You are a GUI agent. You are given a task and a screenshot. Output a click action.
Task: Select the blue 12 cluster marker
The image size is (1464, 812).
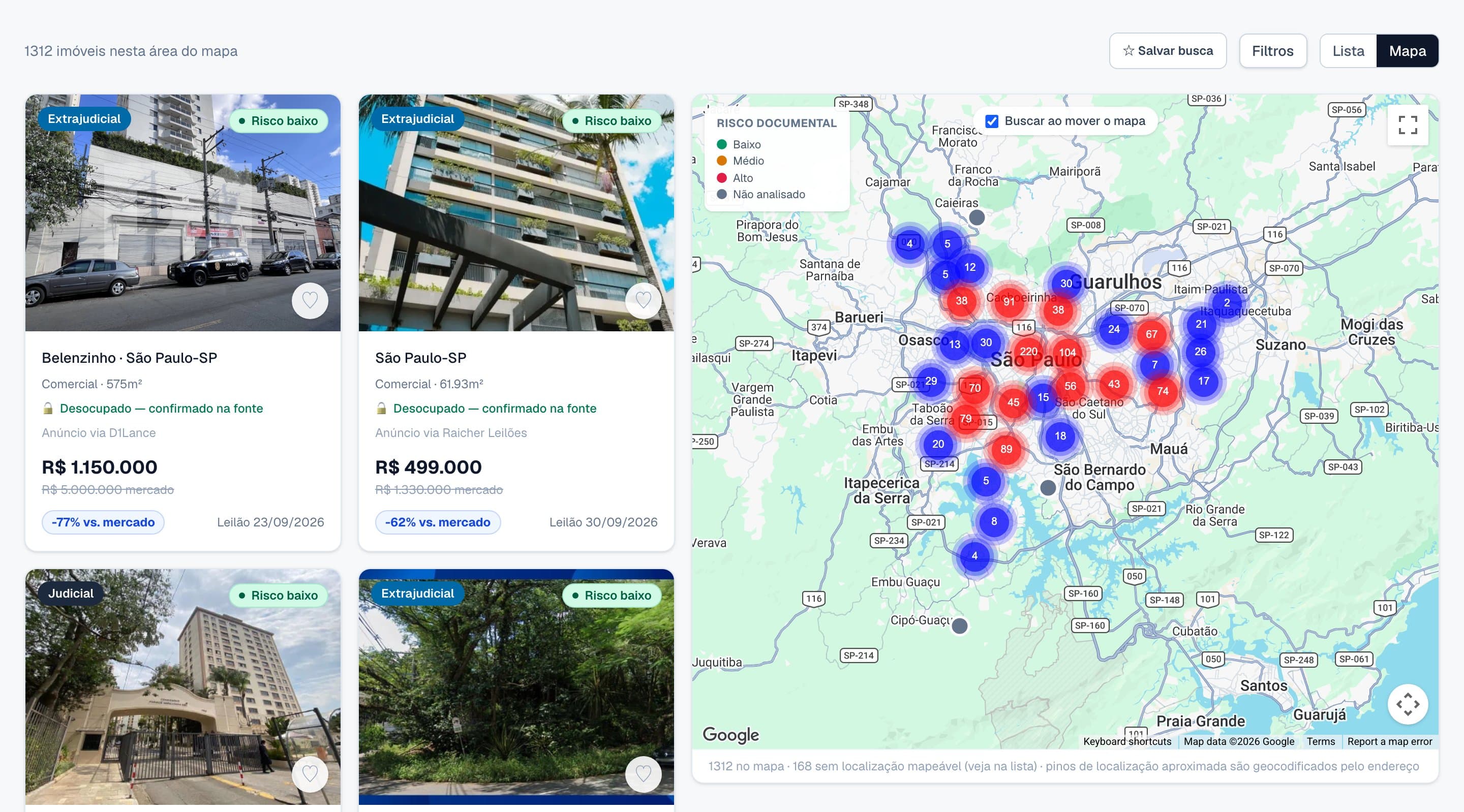970,267
